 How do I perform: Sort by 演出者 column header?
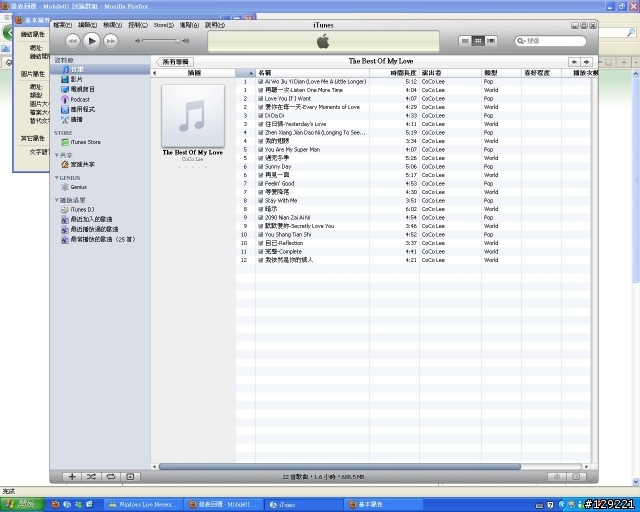click(x=450, y=73)
